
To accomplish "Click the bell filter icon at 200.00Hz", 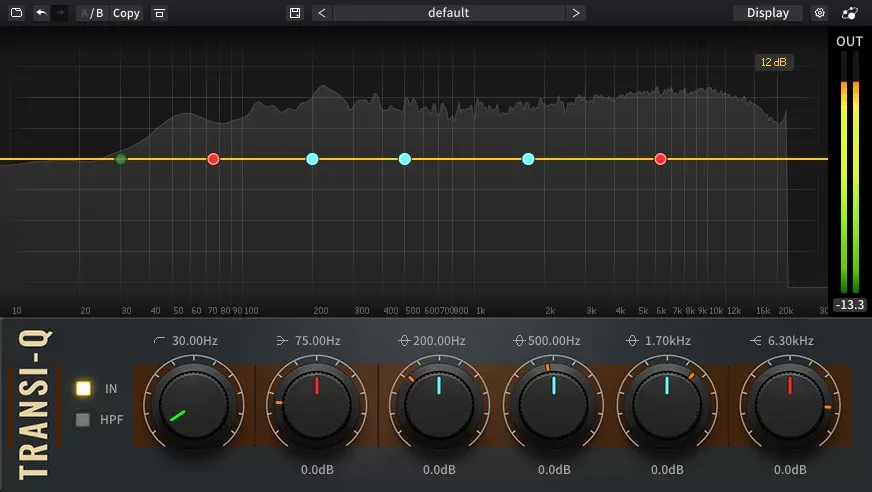I will (404, 340).
